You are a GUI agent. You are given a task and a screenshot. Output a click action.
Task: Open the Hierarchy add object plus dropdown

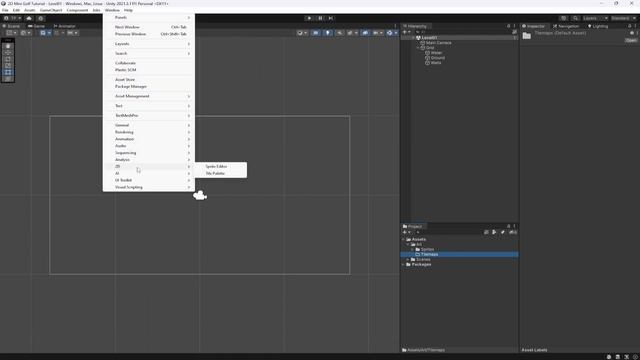coord(407,32)
